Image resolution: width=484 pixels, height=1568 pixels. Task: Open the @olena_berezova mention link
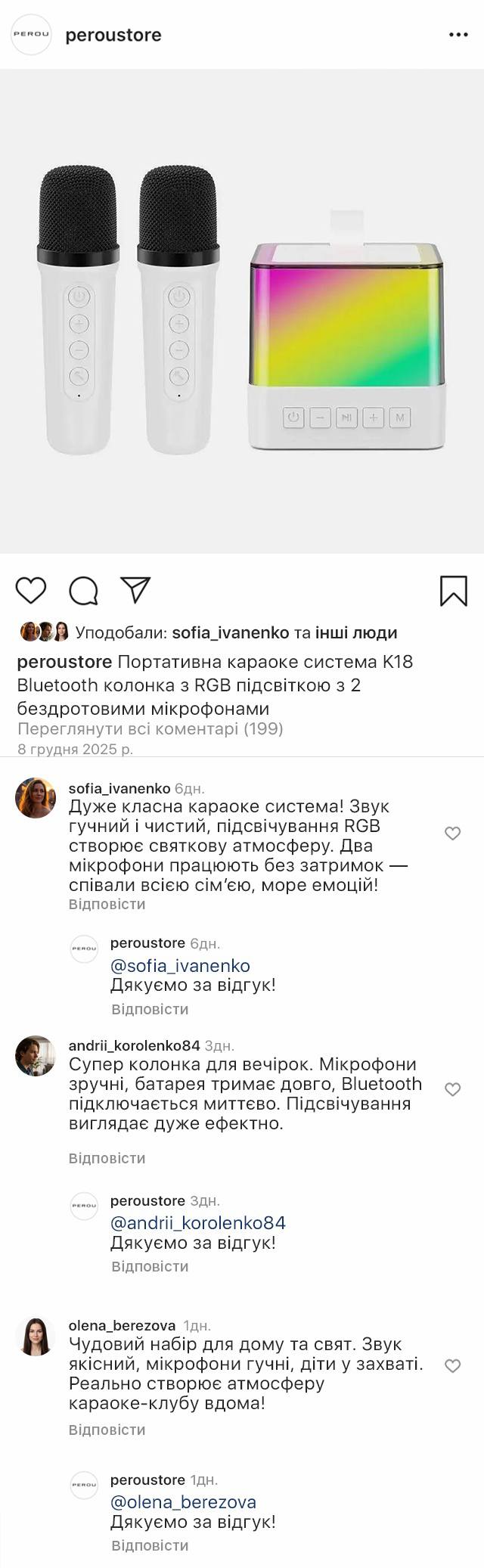click(183, 1501)
